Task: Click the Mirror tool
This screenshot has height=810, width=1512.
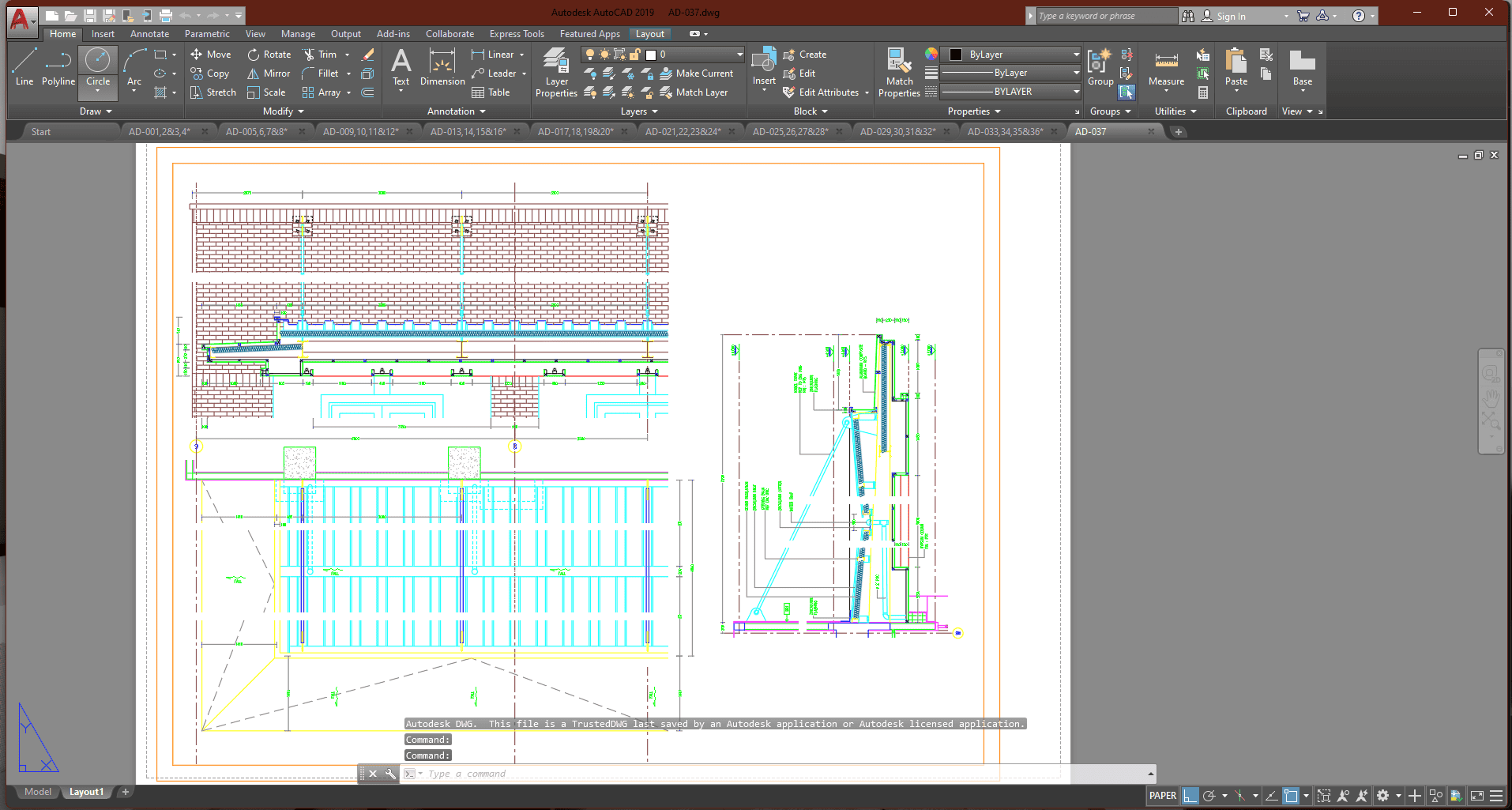Action: click(269, 73)
